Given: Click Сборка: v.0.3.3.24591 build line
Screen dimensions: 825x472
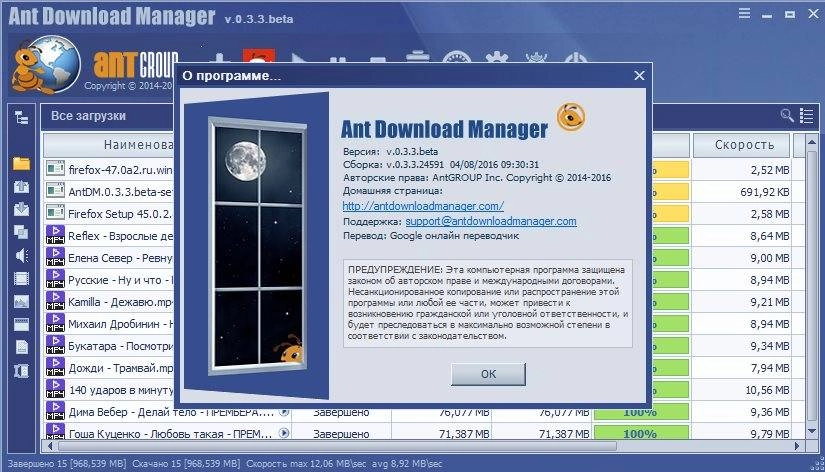Looking at the screenshot, I should point(441,165).
